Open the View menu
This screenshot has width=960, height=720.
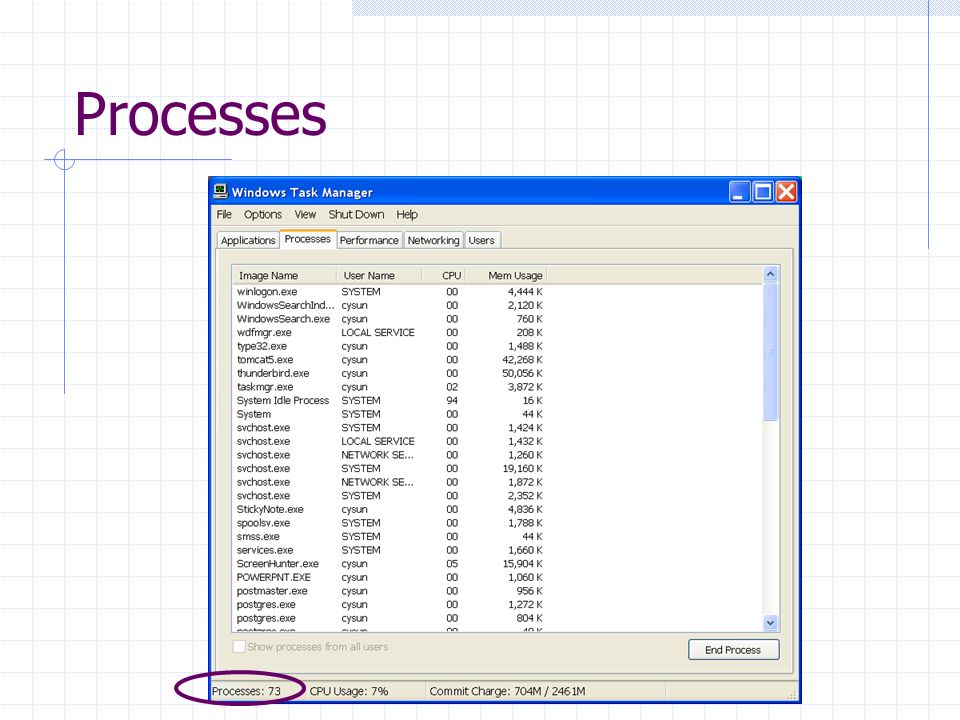coord(305,214)
